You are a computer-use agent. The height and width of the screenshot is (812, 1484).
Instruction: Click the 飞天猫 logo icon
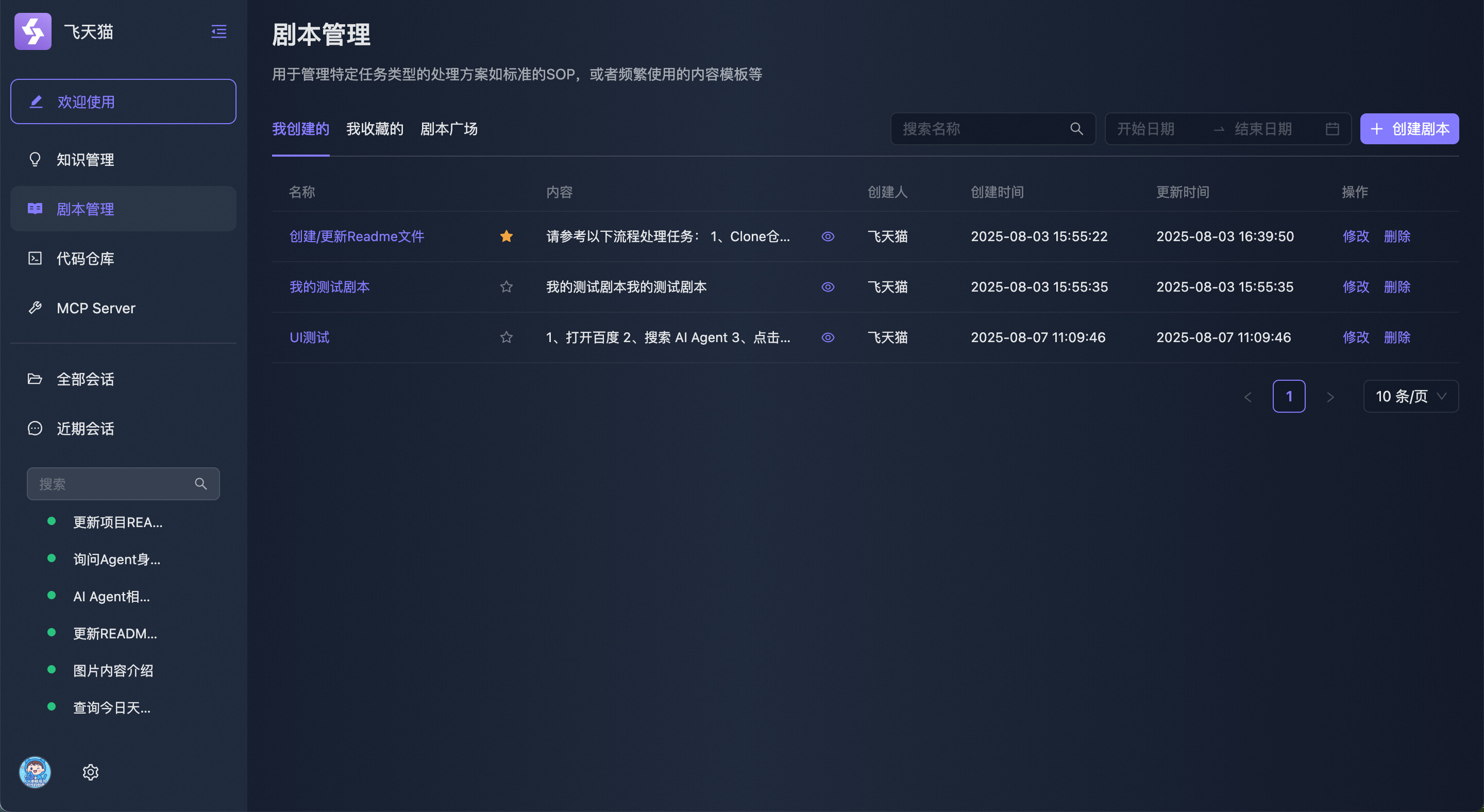pos(33,31)
